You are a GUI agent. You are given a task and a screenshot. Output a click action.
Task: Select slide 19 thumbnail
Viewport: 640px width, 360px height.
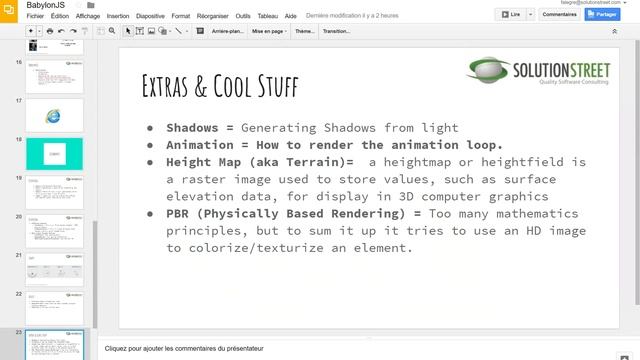coord(55,193)
